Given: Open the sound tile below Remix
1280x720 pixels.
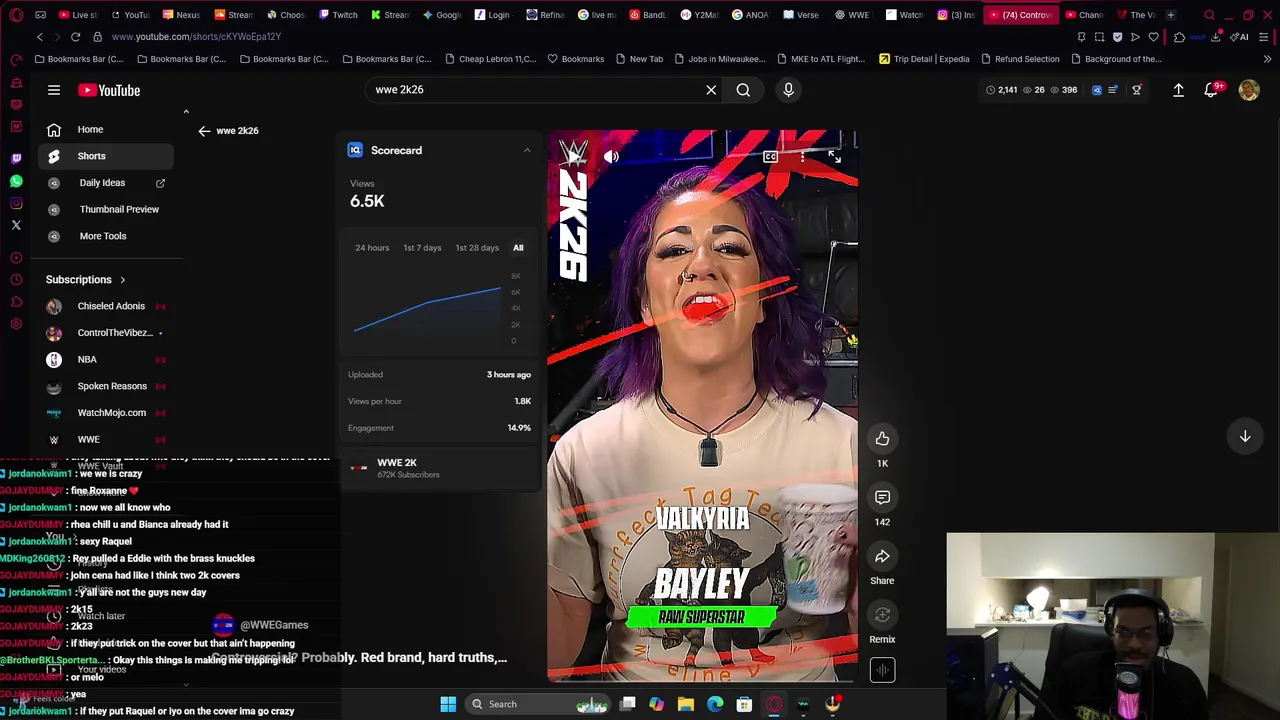Looking at the screenshot, I should (882, 670).
